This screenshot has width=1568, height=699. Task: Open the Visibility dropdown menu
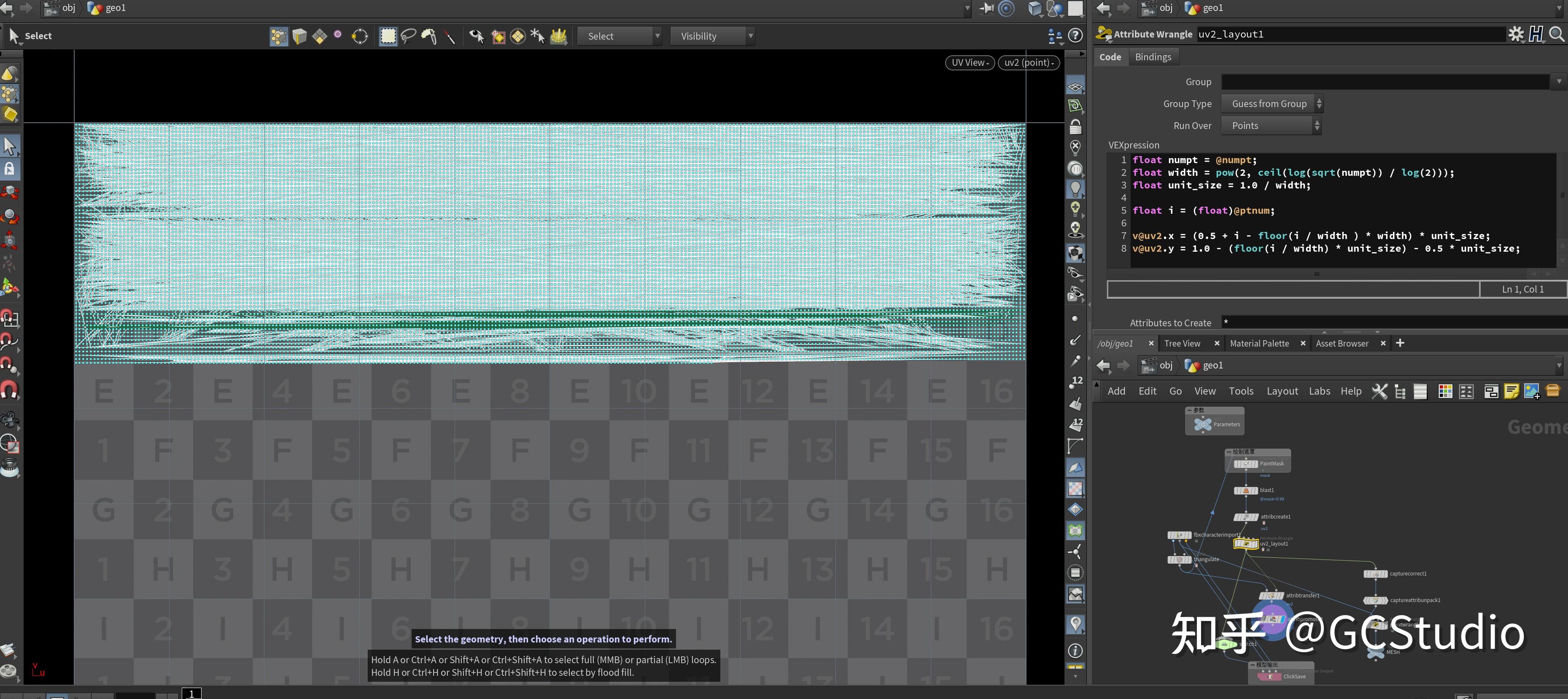pos(711,37)
